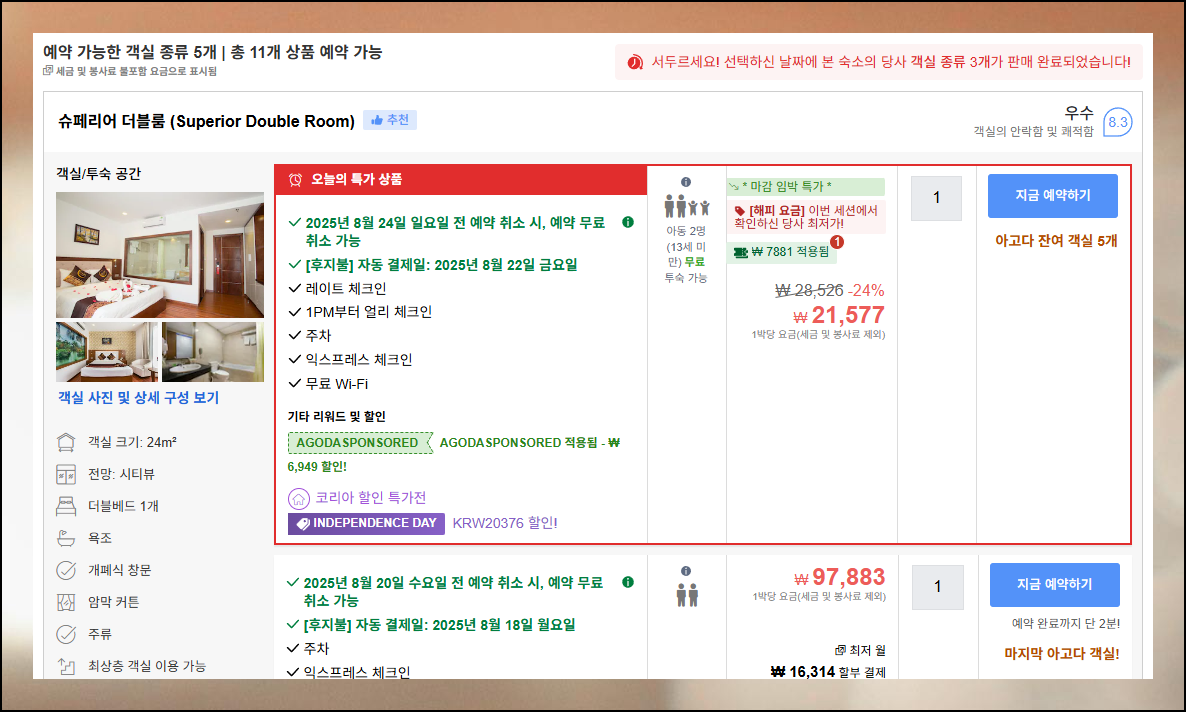
Task: Click 지금 예약하기 for the ₩21,577 offer
Action: [x=1053, y=196]
